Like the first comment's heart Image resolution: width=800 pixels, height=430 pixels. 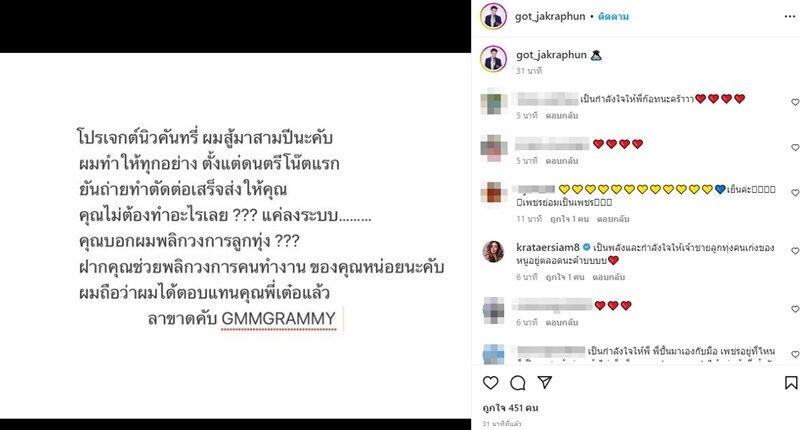[x=795, y=102]
